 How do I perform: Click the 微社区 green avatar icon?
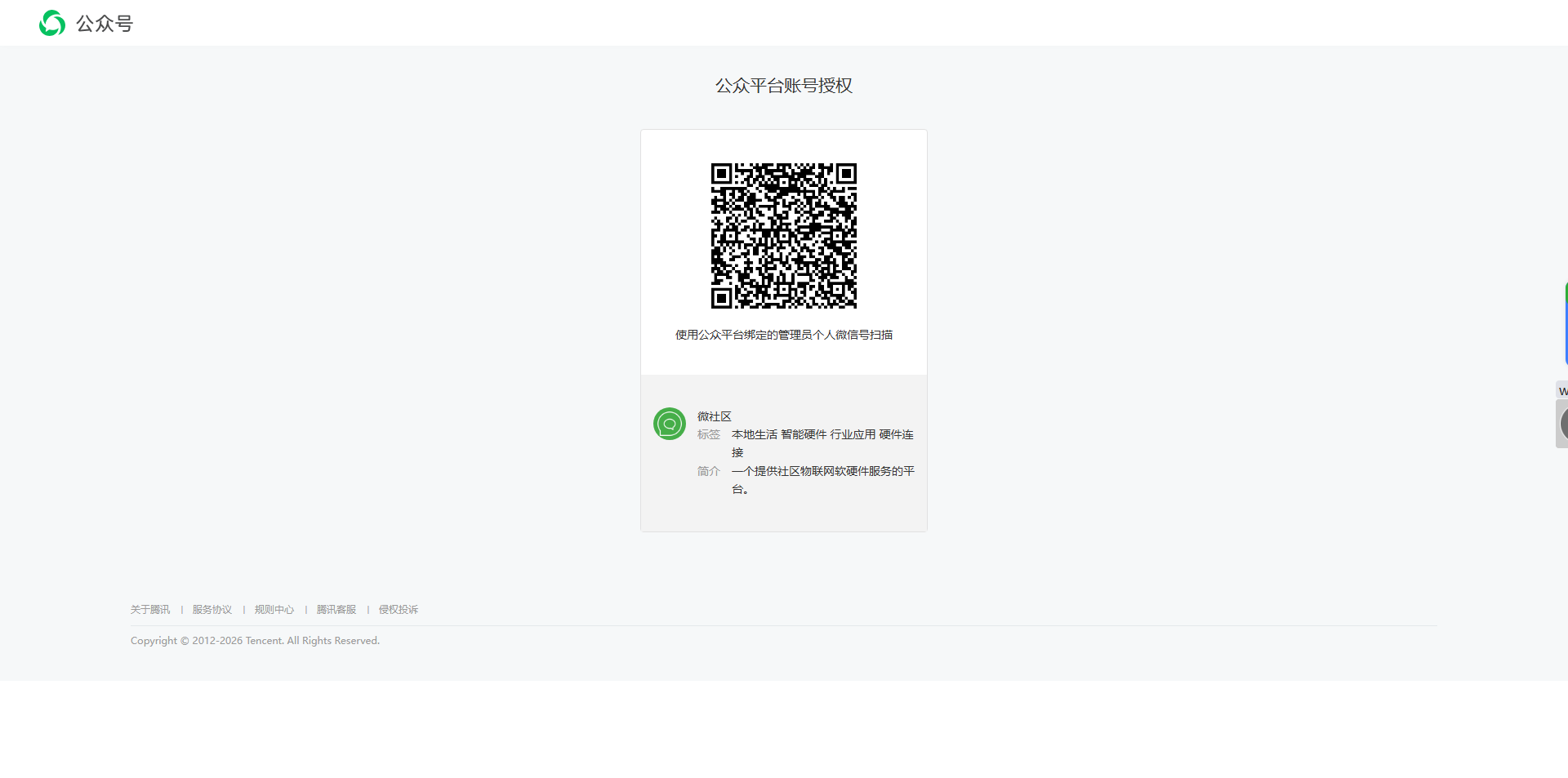[670, 424]
